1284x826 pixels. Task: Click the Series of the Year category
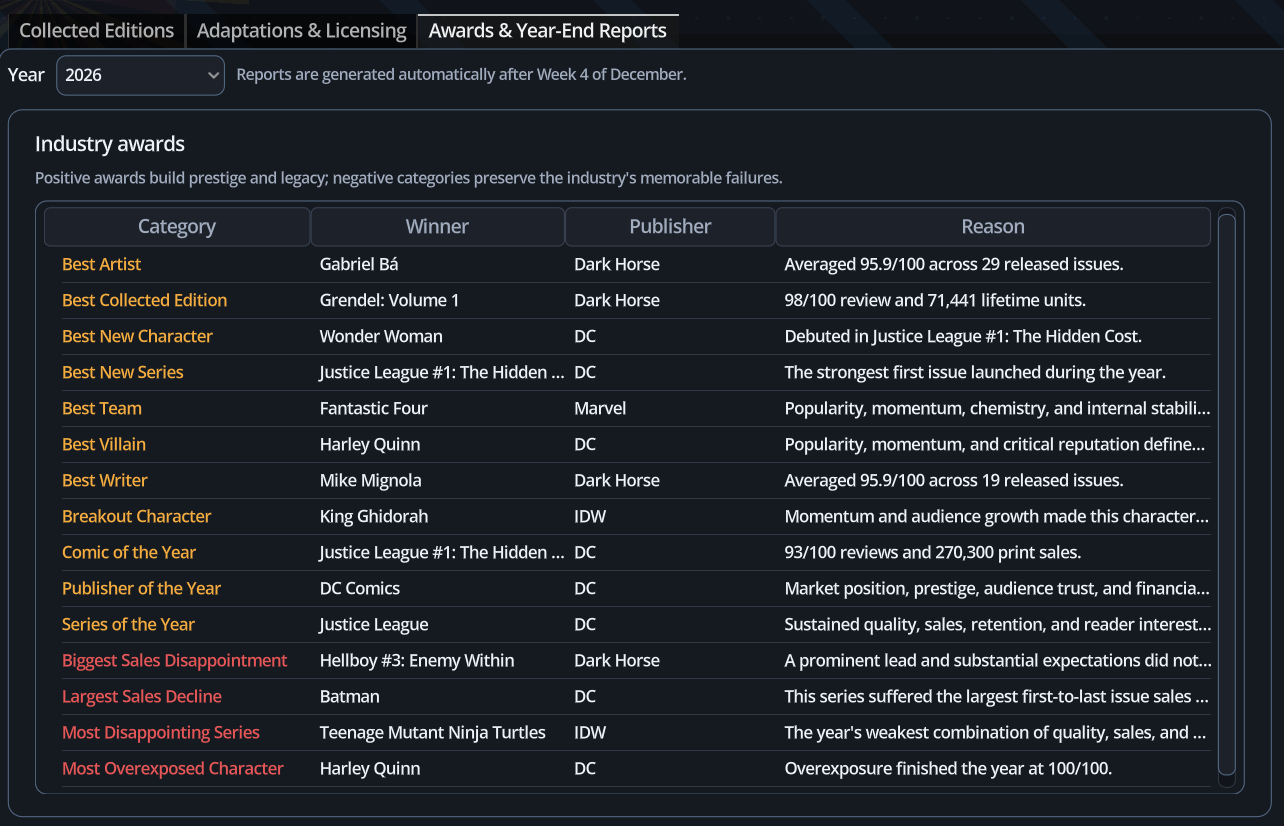(x=128, y=625)
